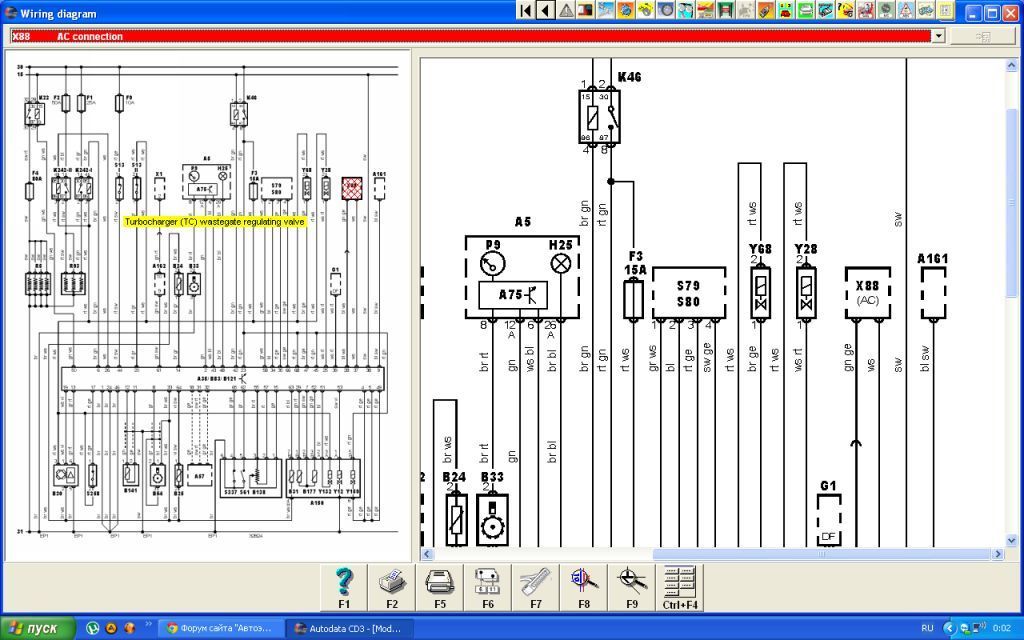This screenshot has width=1024, height=640.
Task: Open the F6 connector diagram tool
Action: tap(488, 587)
